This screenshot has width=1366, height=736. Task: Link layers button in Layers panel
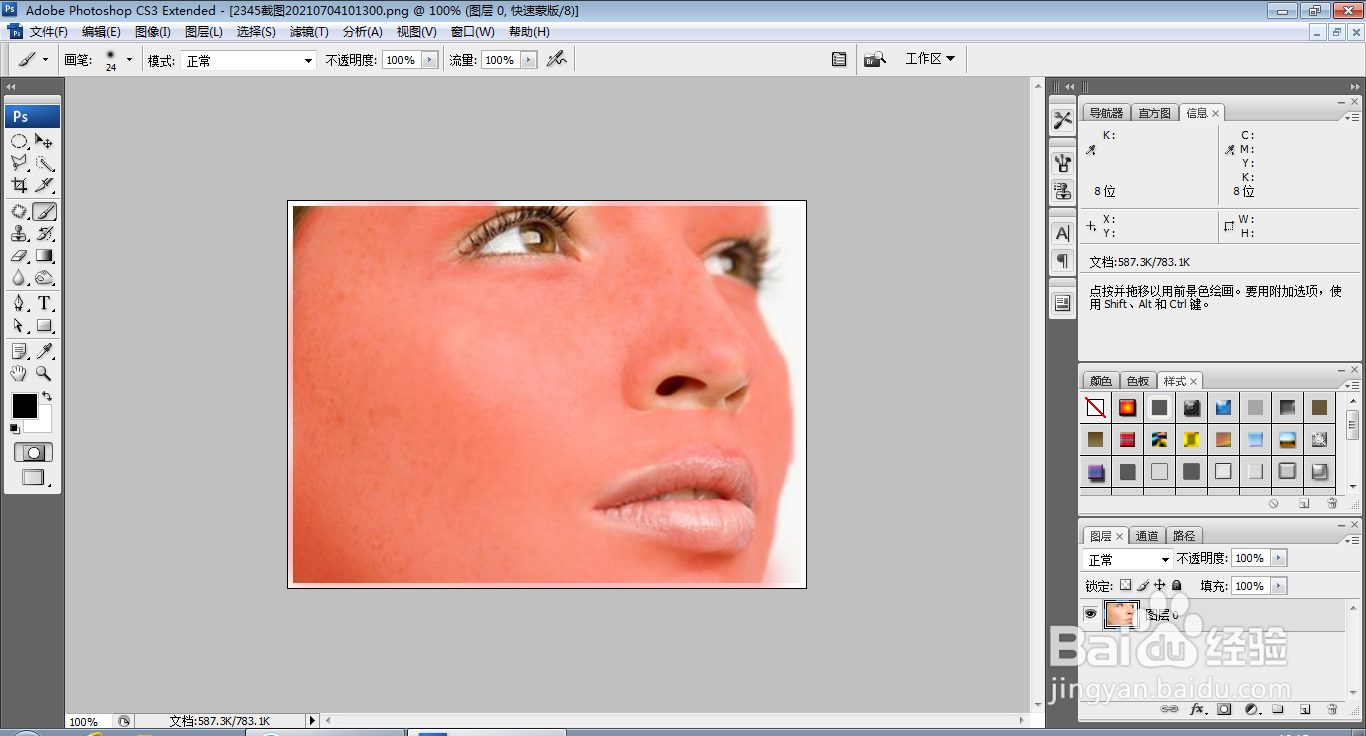point(1169,709)
